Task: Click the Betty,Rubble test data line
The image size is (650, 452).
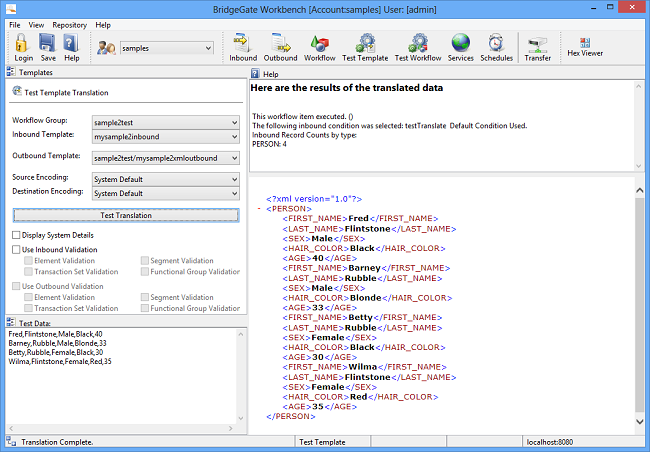Action: click(56, 352)
